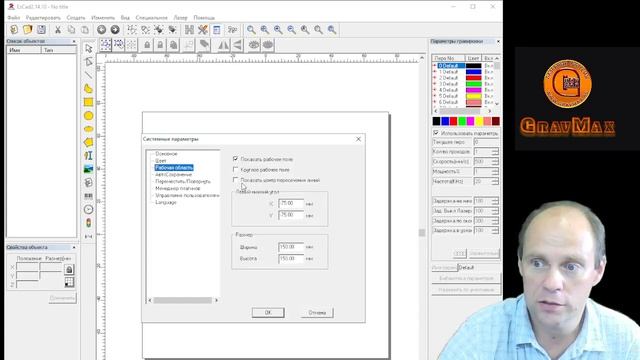
Task: Select the clock timer tool icon
Action: click(x=89, y=209)
